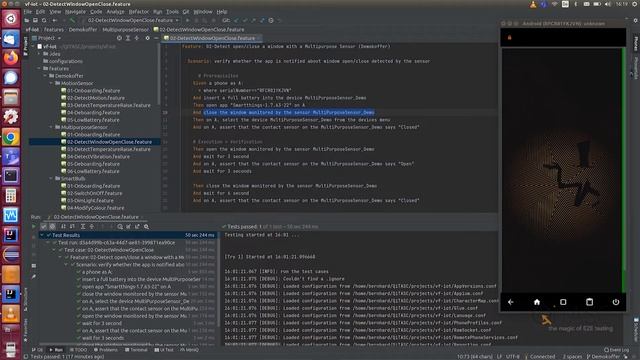Open the Event Log in status bar
640x360 pixels.
click(x=616, y=350)
